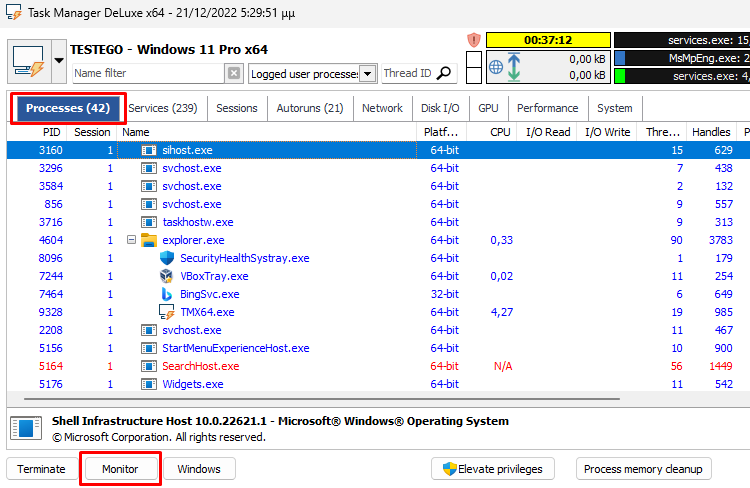Click the SearchHost.exe process icon
The image size is (750, 488).
click(x=149, y=366)
